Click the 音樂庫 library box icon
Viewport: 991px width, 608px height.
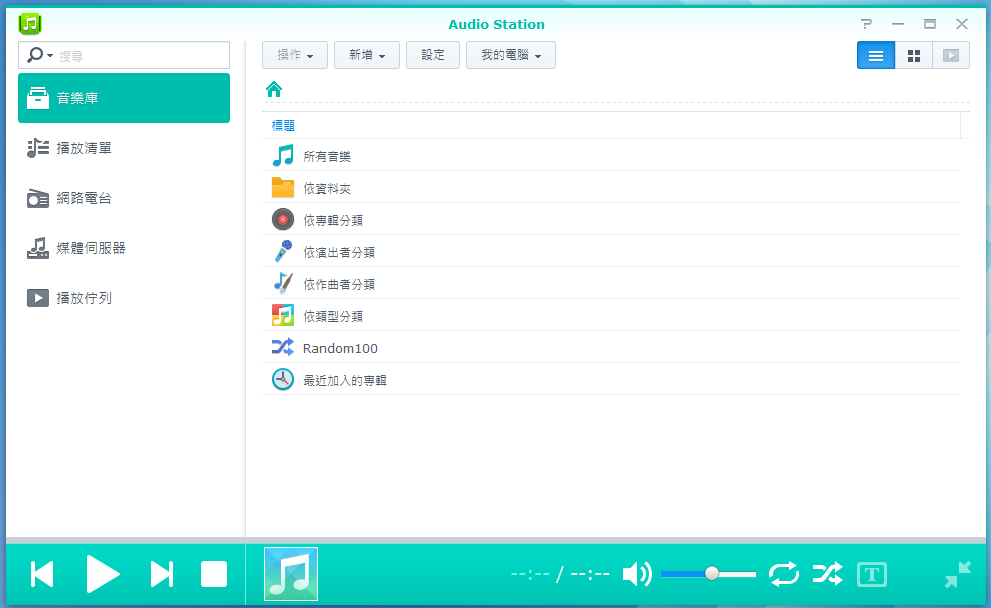point(38,98)
